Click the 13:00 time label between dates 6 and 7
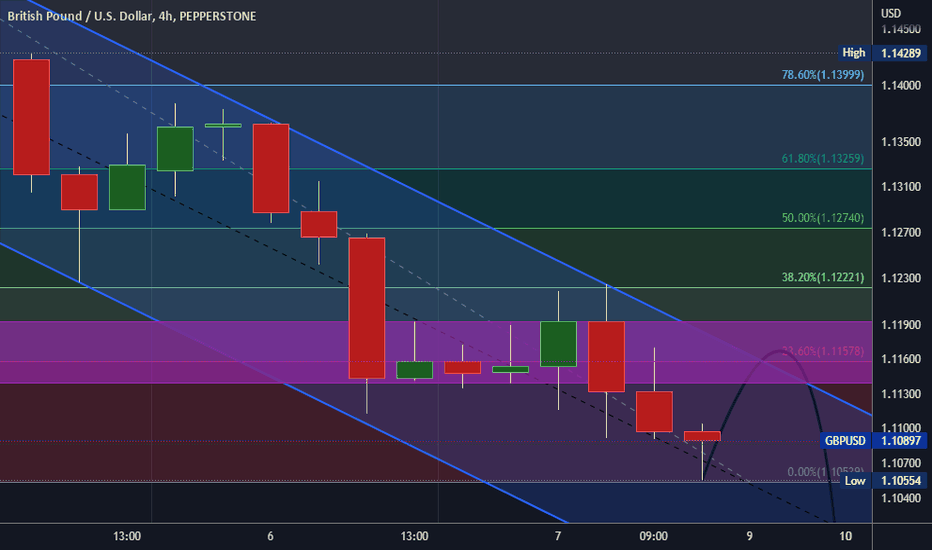The height and width of the screenshot is (550, 932). click(x=414, y=536)
